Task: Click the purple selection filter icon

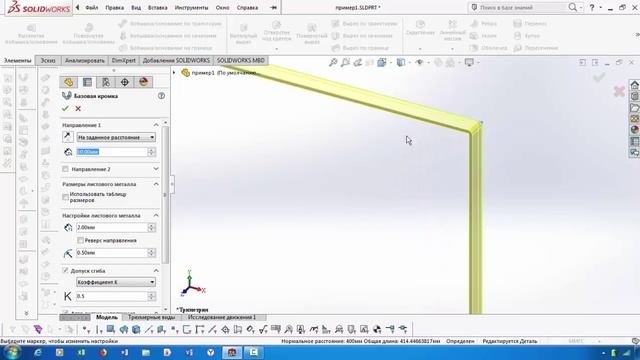Action: pyautogui.click(x=38, y=329)
